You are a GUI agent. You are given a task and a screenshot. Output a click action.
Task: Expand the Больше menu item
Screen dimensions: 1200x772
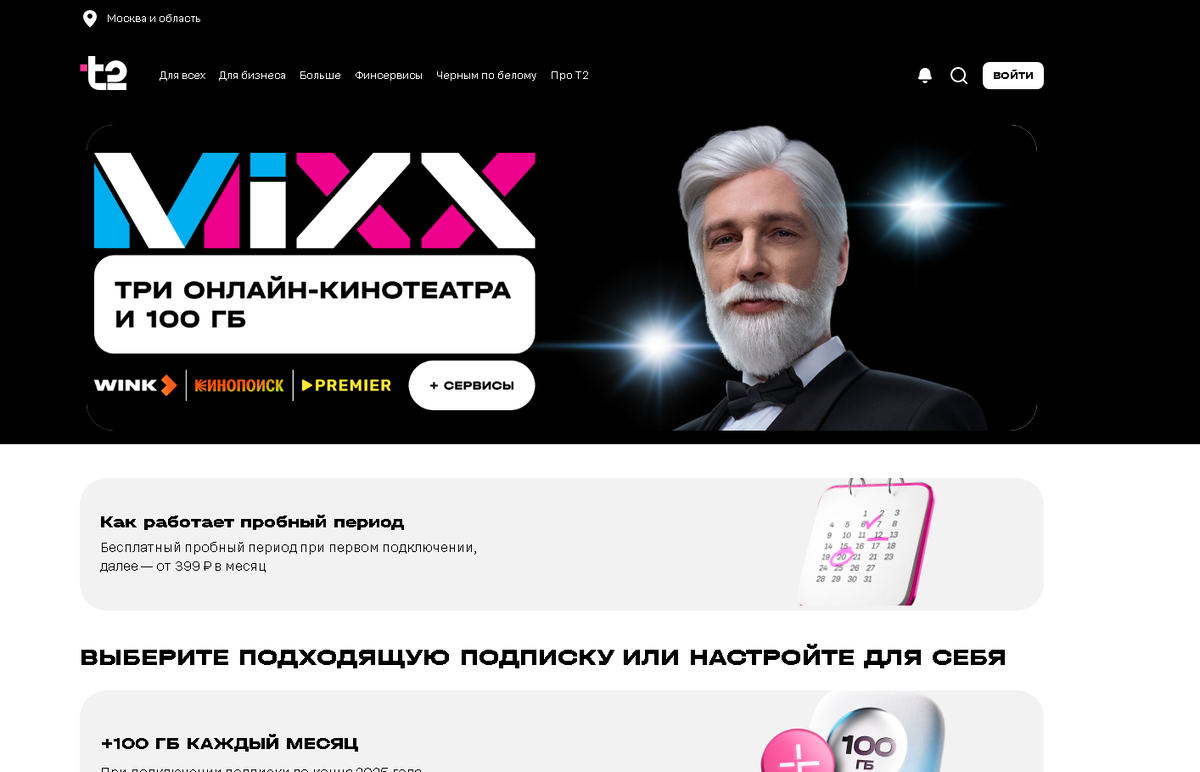[320, 76]
